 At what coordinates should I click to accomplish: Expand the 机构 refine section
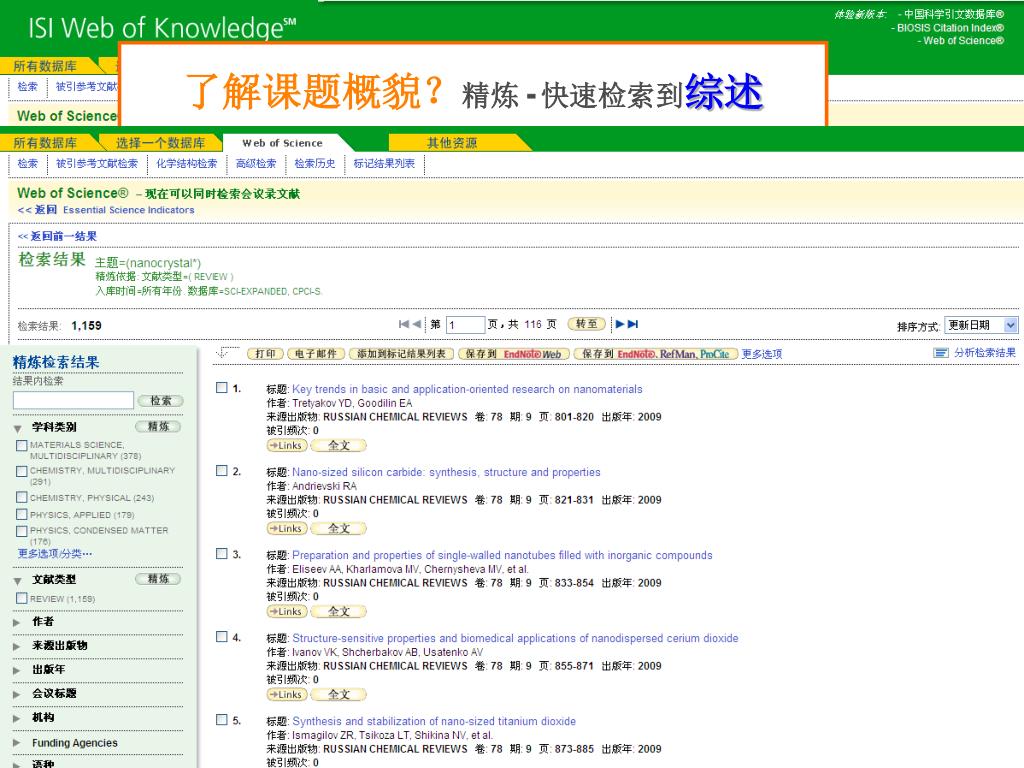[17, 718]
